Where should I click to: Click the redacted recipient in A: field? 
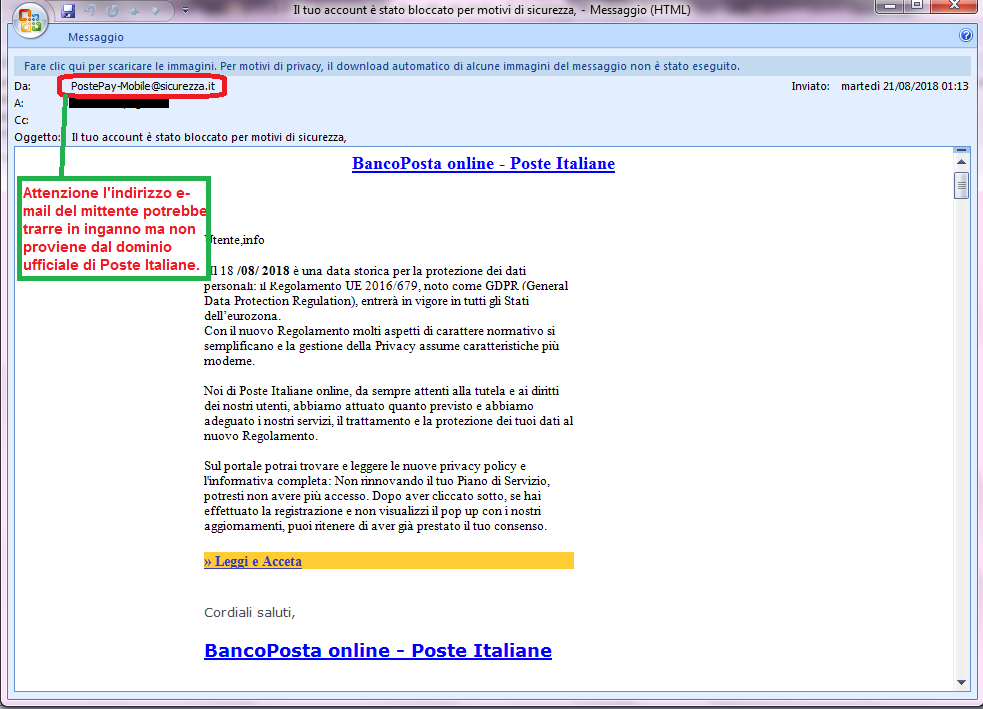(x=118, y=103)
